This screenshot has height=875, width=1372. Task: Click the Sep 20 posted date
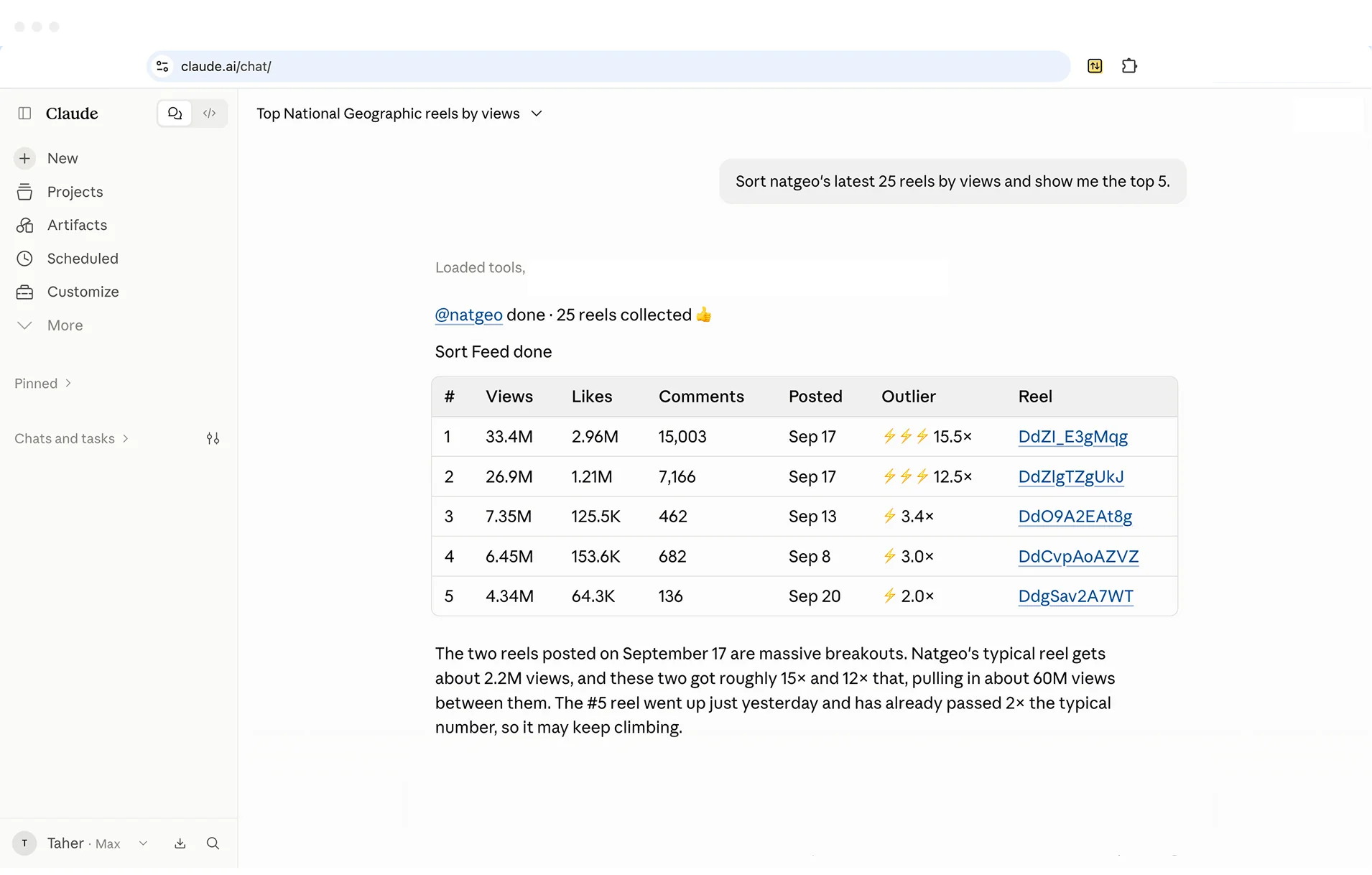pos(815,596)
